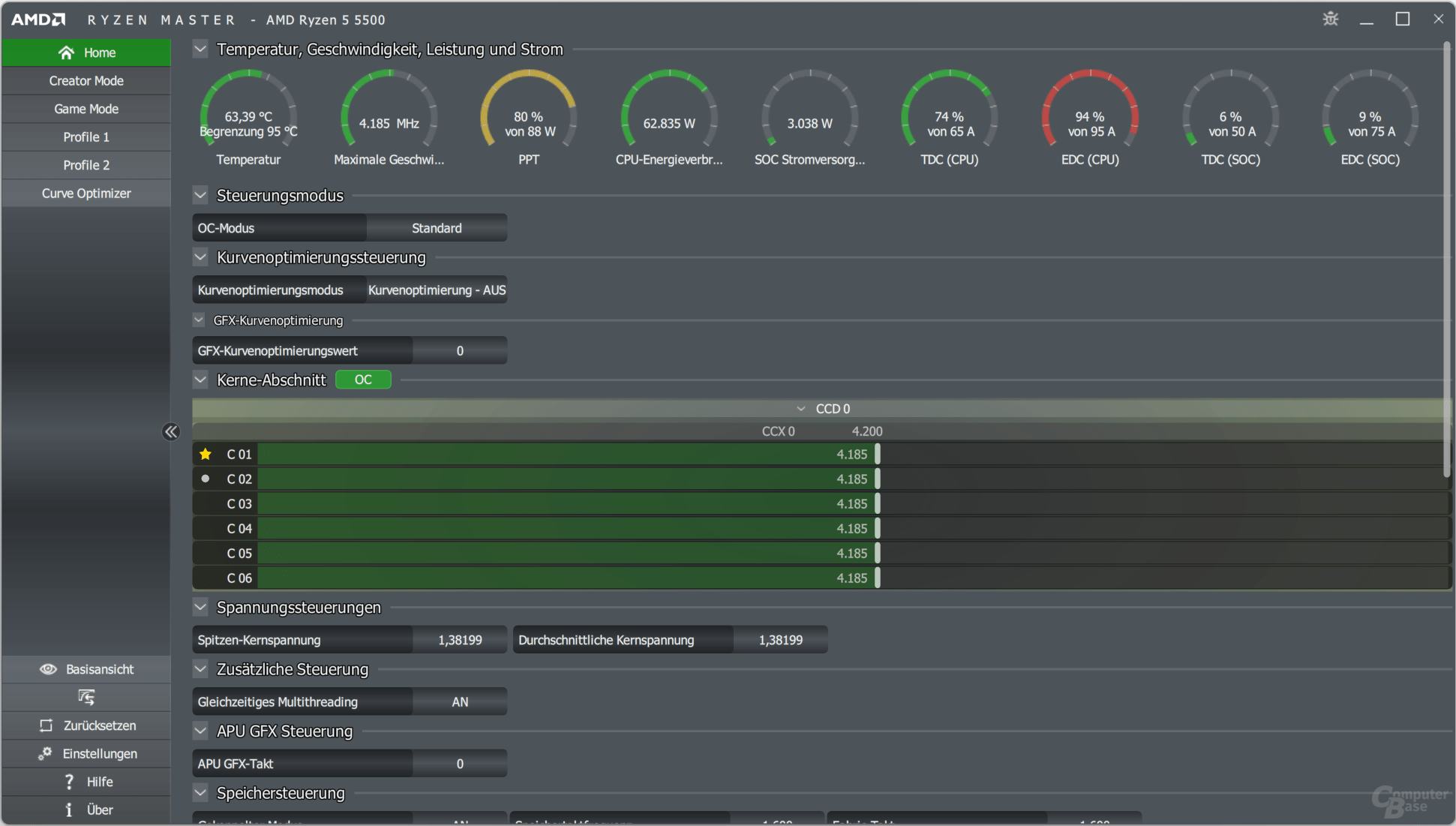
Task: Click the bug report icon in title bar
Action: coord(1330,20)
